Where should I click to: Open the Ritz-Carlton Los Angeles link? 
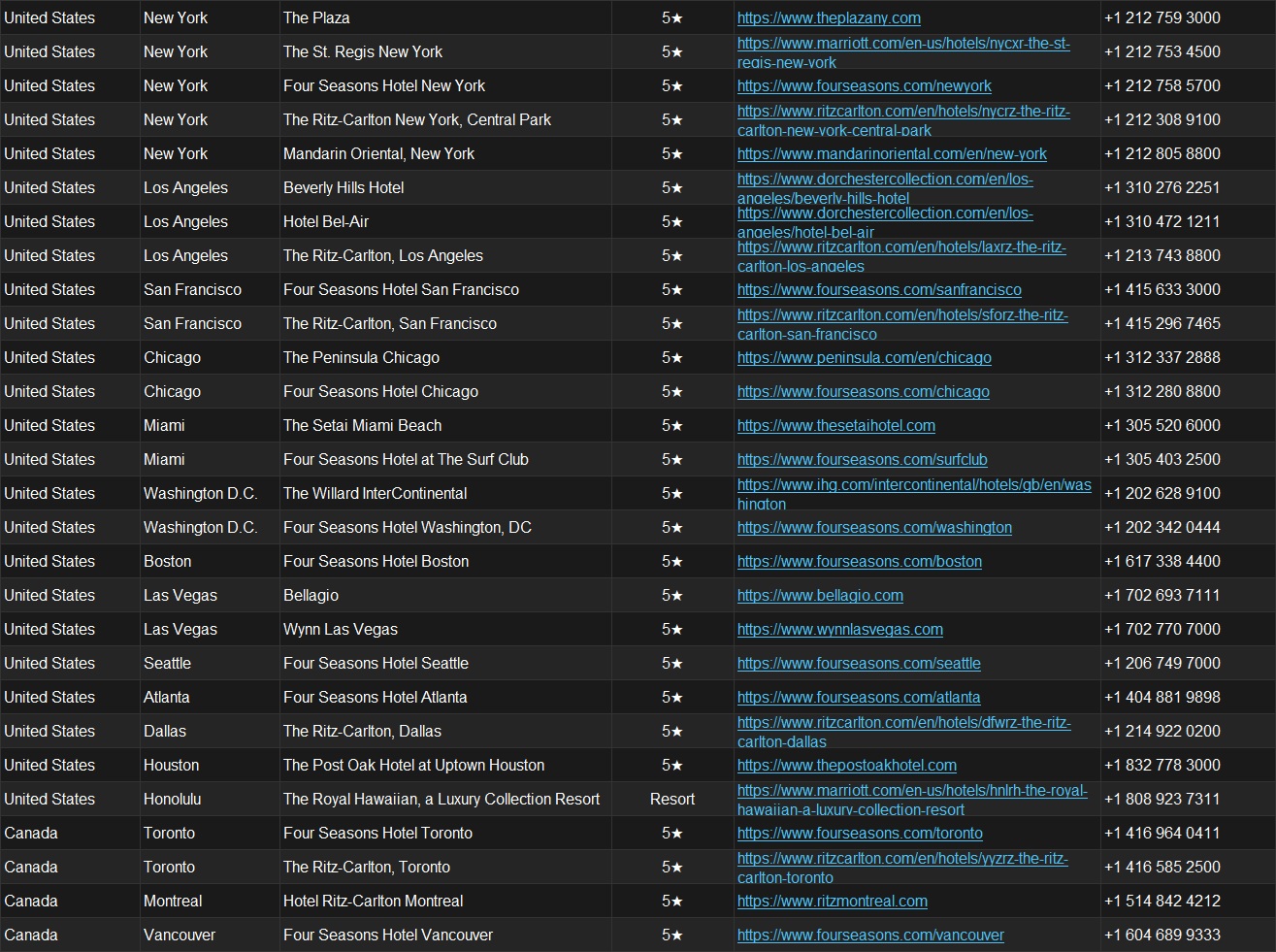coord(901,256)
